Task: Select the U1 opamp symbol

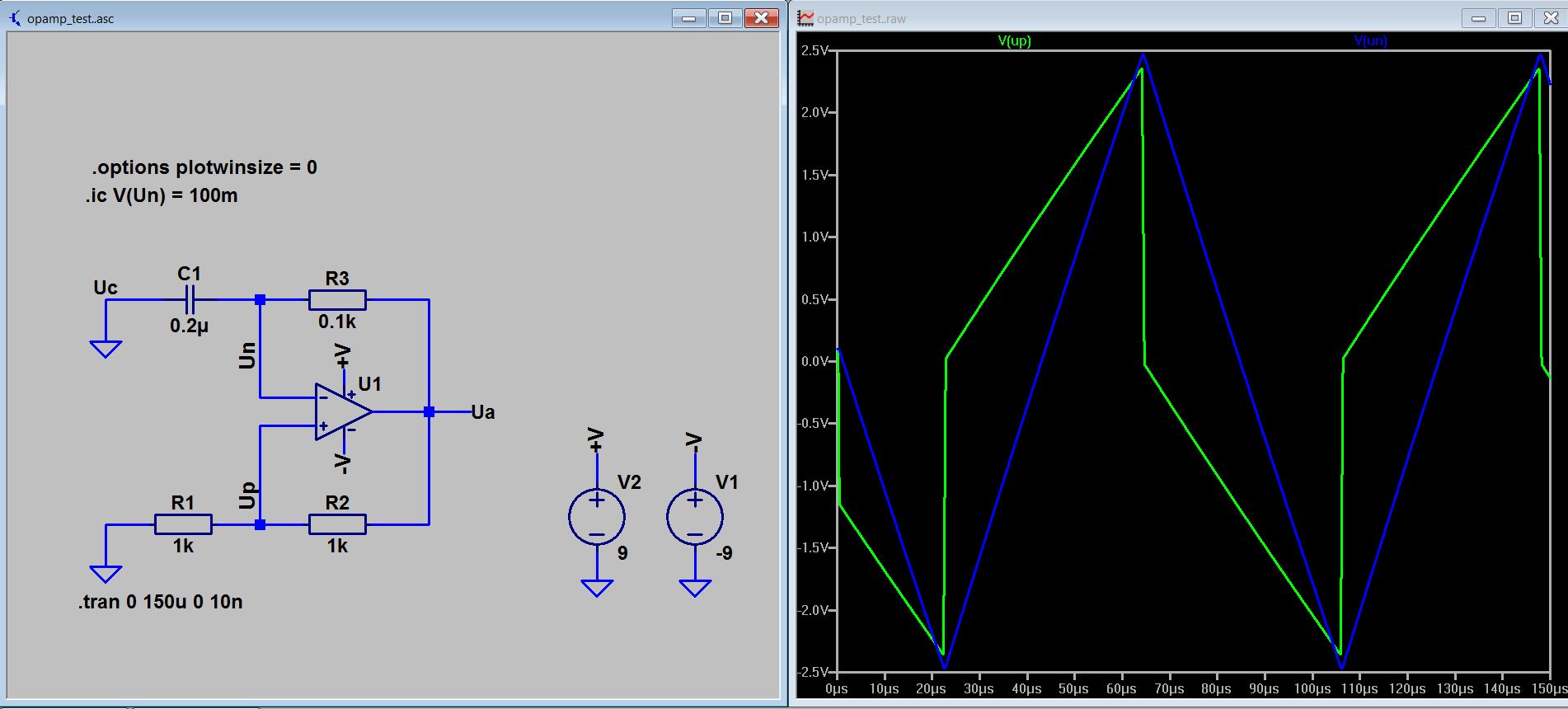Action: [342, 411]
